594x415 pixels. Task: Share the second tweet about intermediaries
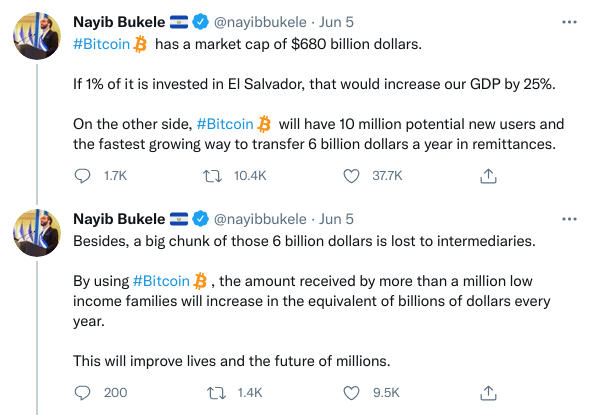point(488,393)
